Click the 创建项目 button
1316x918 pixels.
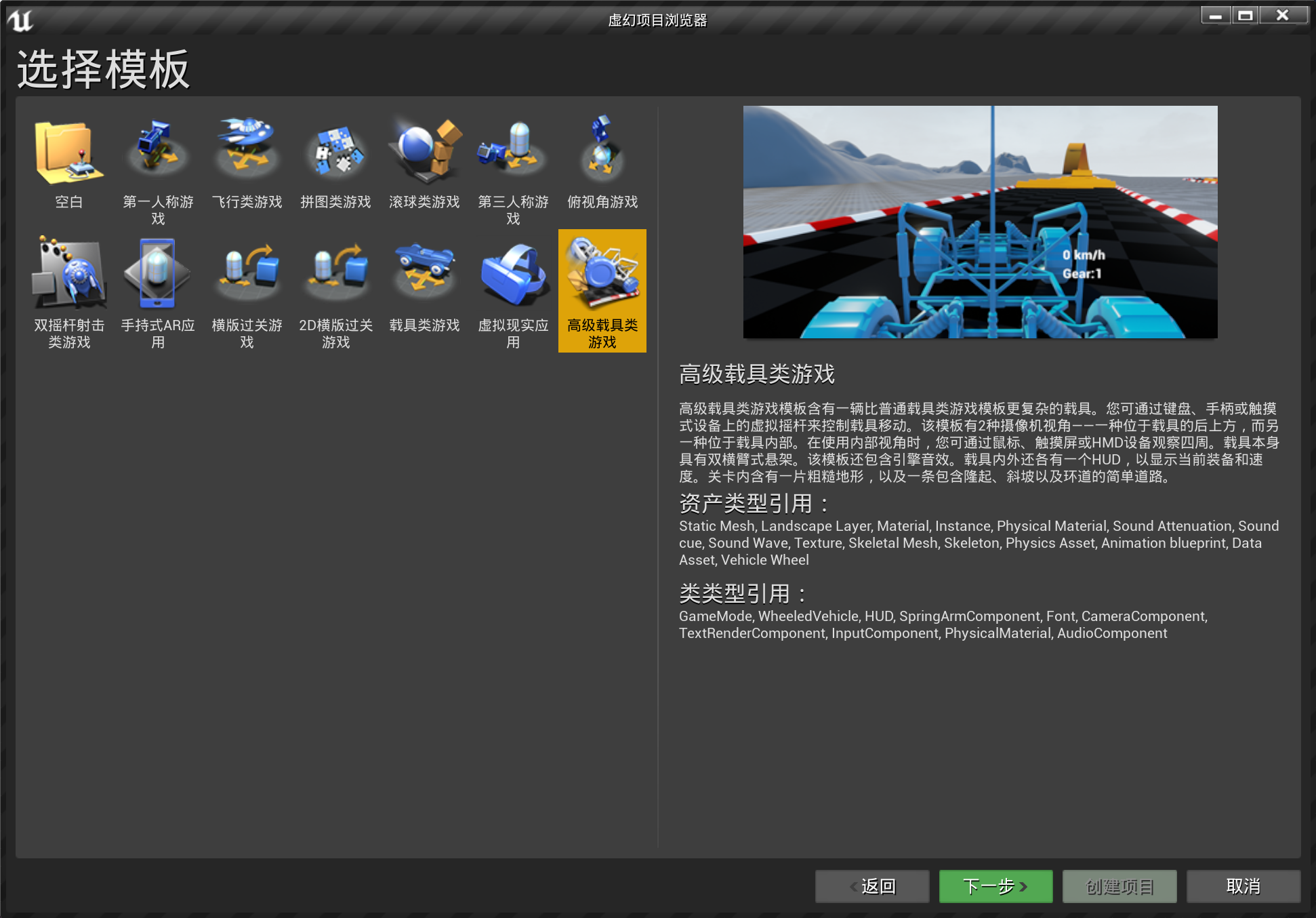coord(1119,886)
